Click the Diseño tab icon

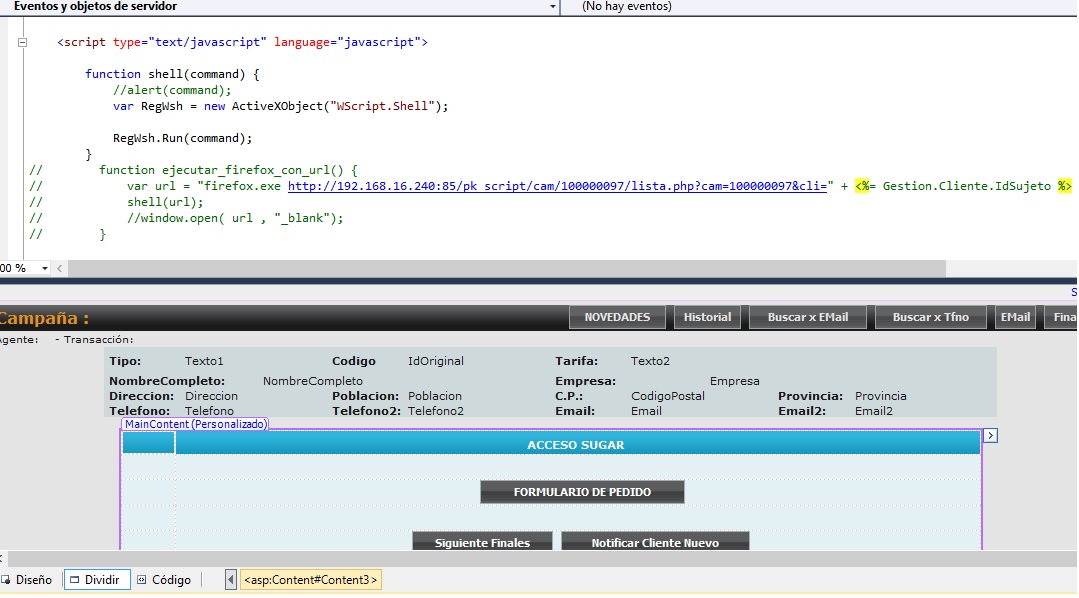click(6, 580)
